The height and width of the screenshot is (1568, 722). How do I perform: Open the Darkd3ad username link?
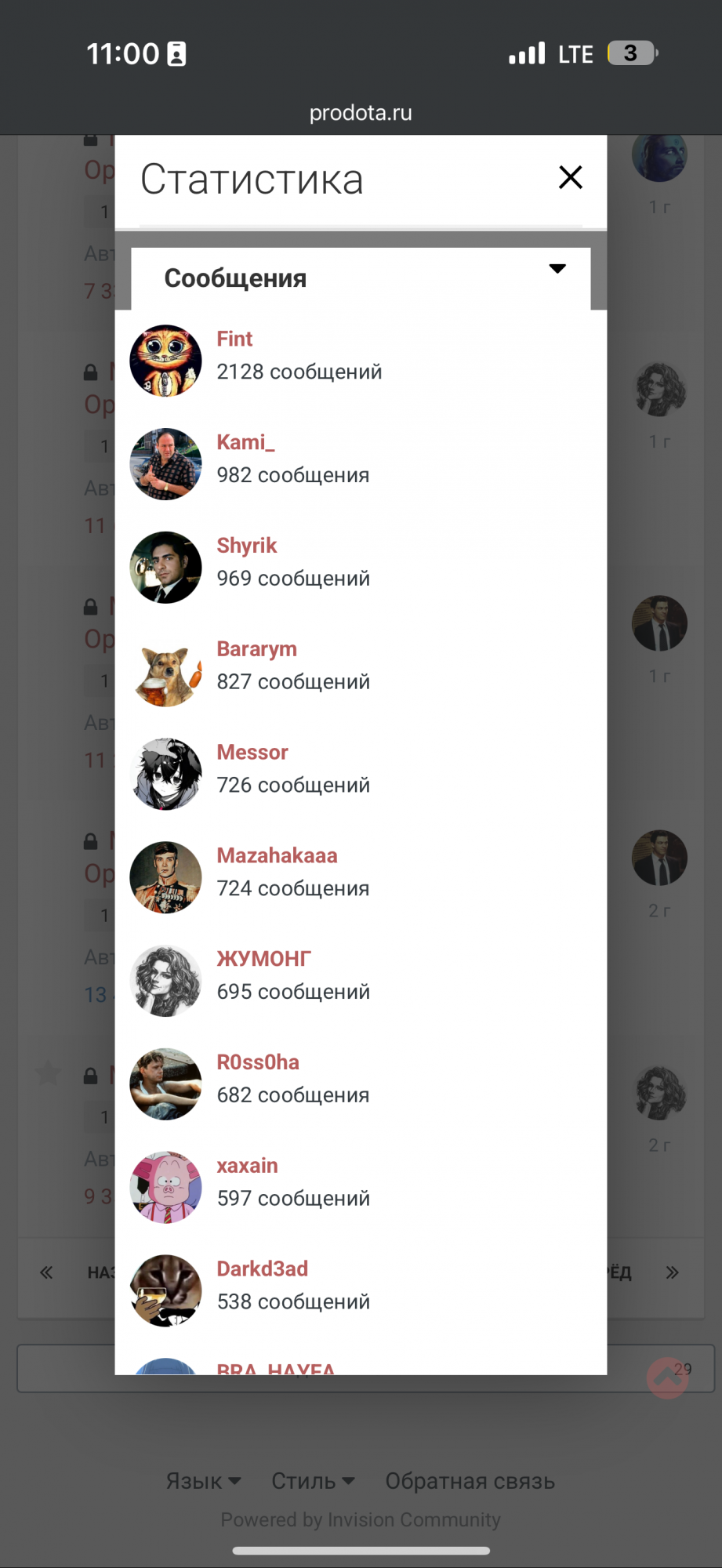tap(263, 1269)
